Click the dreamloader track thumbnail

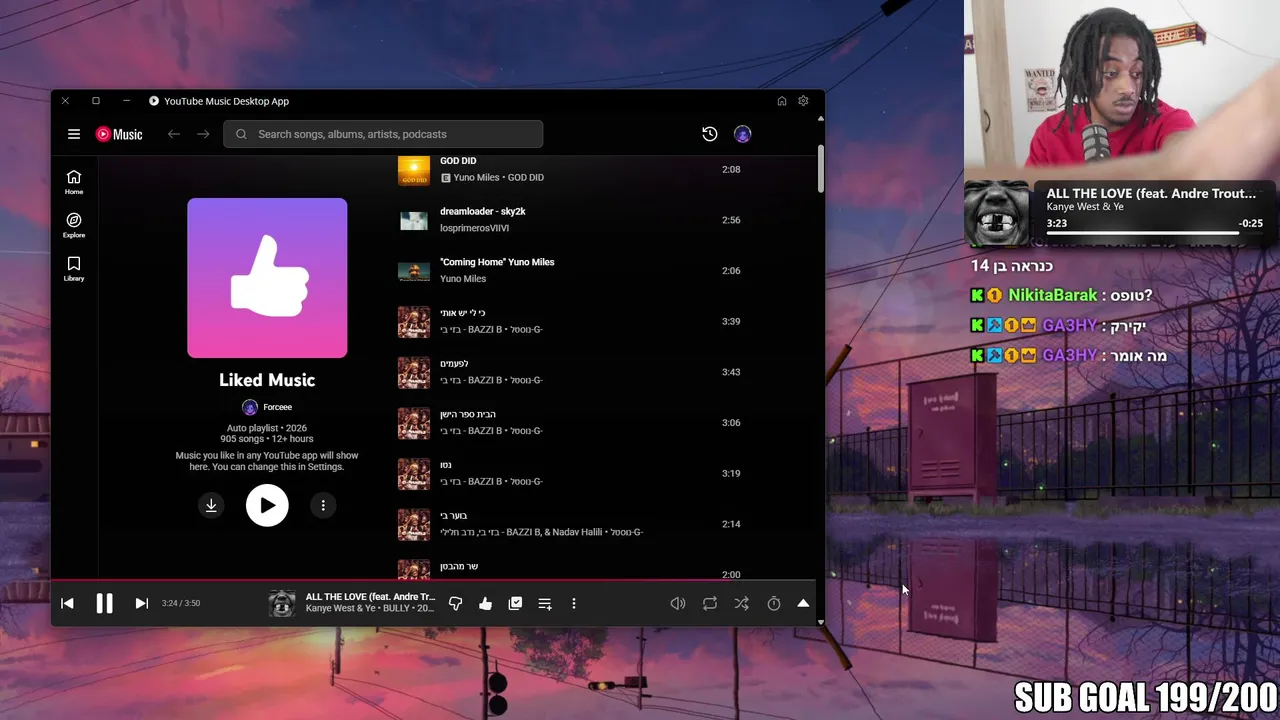click(414, 220)
